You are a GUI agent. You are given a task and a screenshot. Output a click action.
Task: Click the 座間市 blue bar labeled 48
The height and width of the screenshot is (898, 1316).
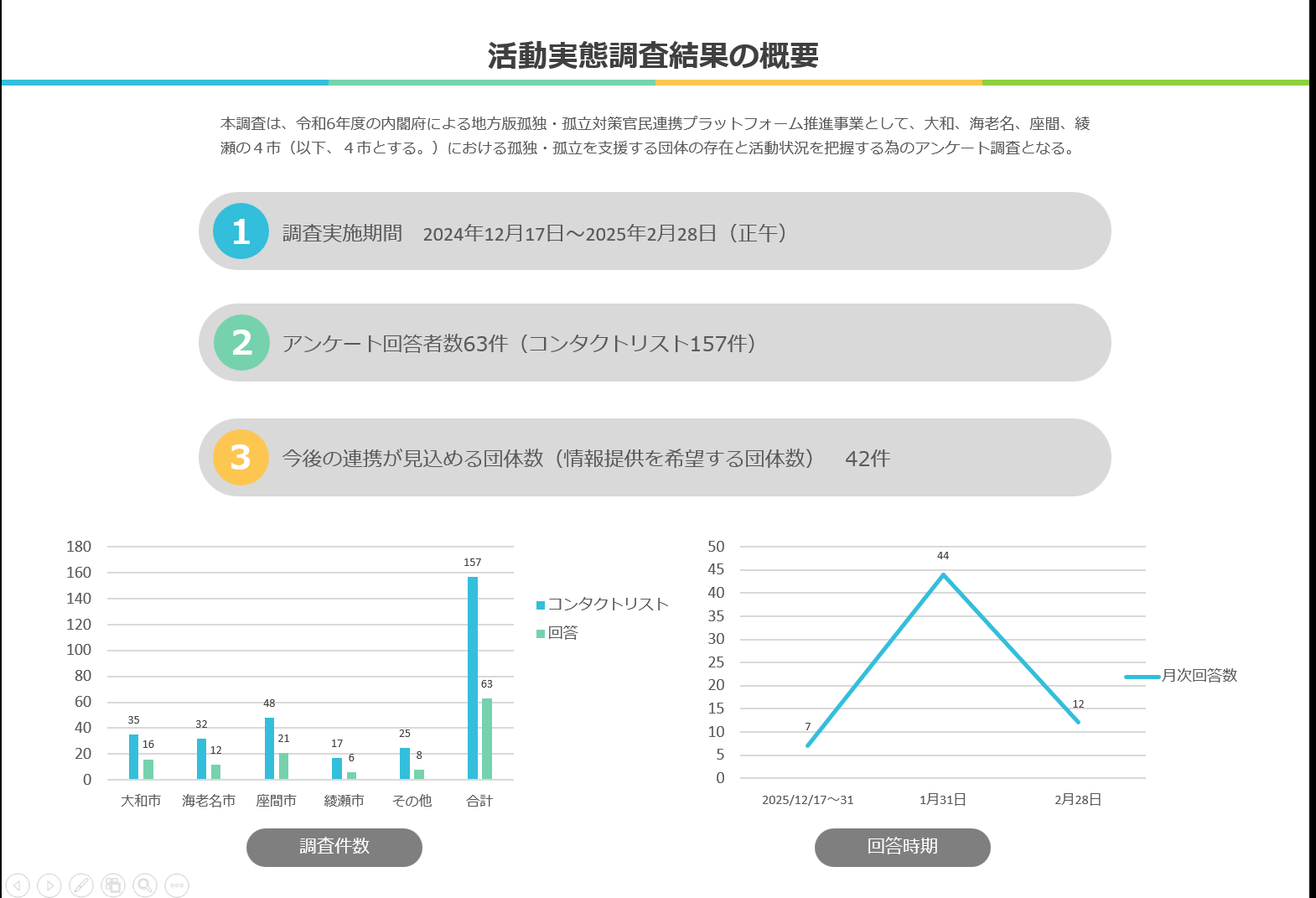(x=269, y=748)
